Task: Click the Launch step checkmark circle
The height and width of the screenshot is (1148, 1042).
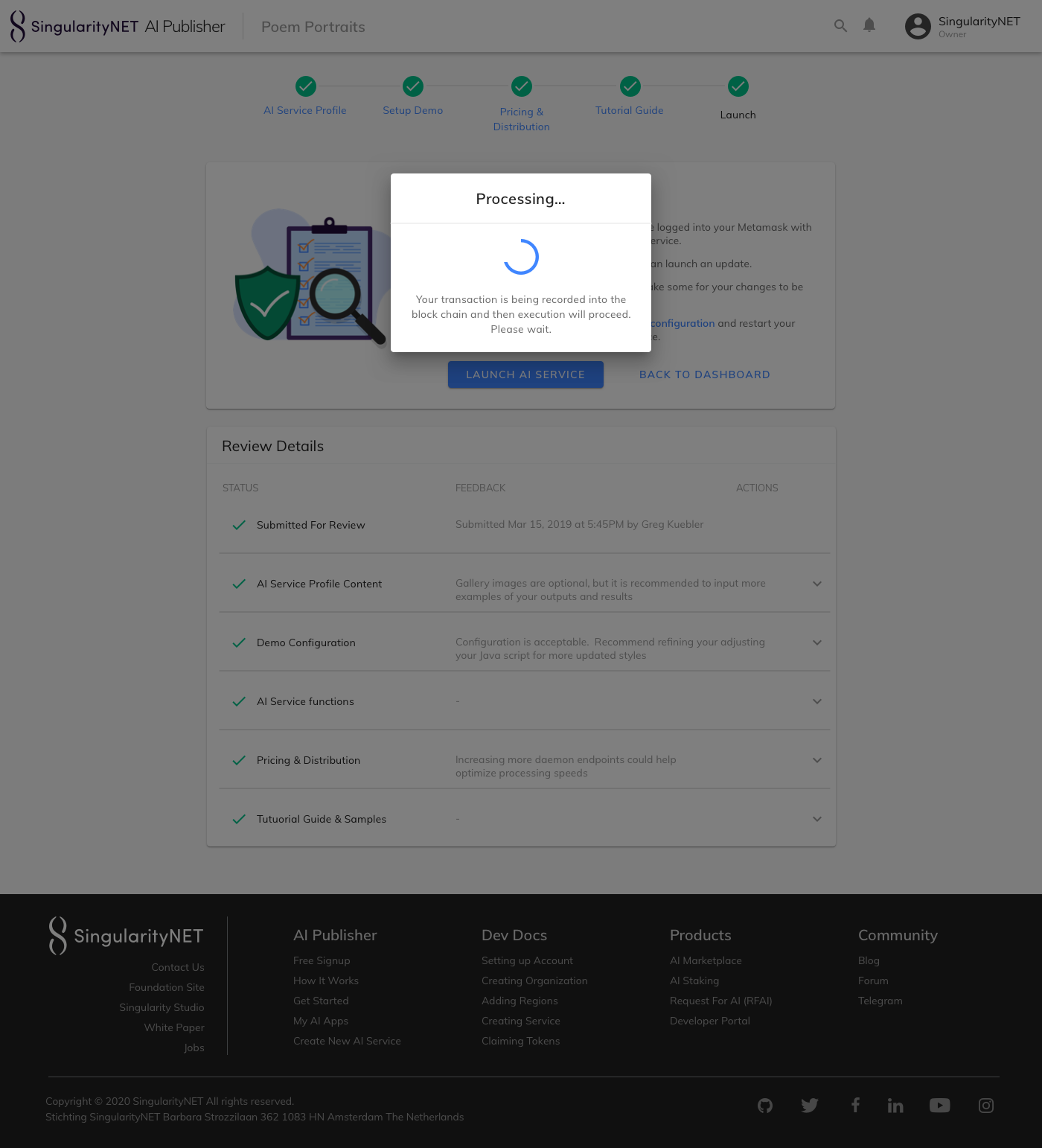Action: [738, 86]
